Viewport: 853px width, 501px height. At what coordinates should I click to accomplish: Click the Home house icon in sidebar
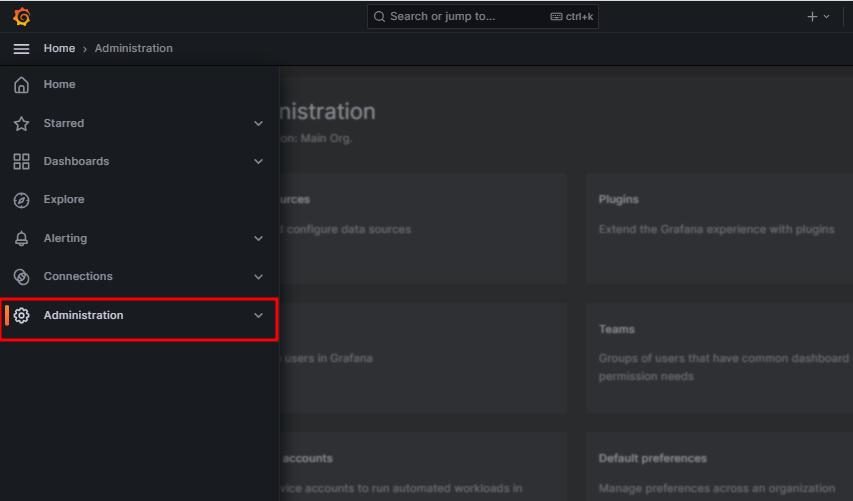tap(21, 85)
